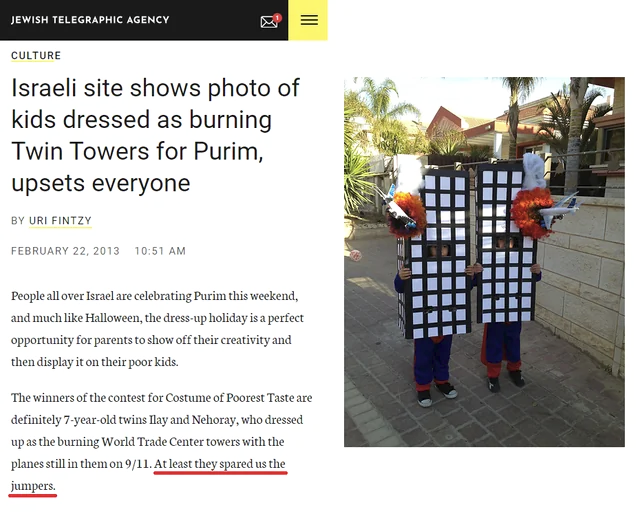Image resolution: width=640 pixels, height=516 pixels.
Task: Click the 10:51 AM timestamp
Action: (x=160, y=251)
